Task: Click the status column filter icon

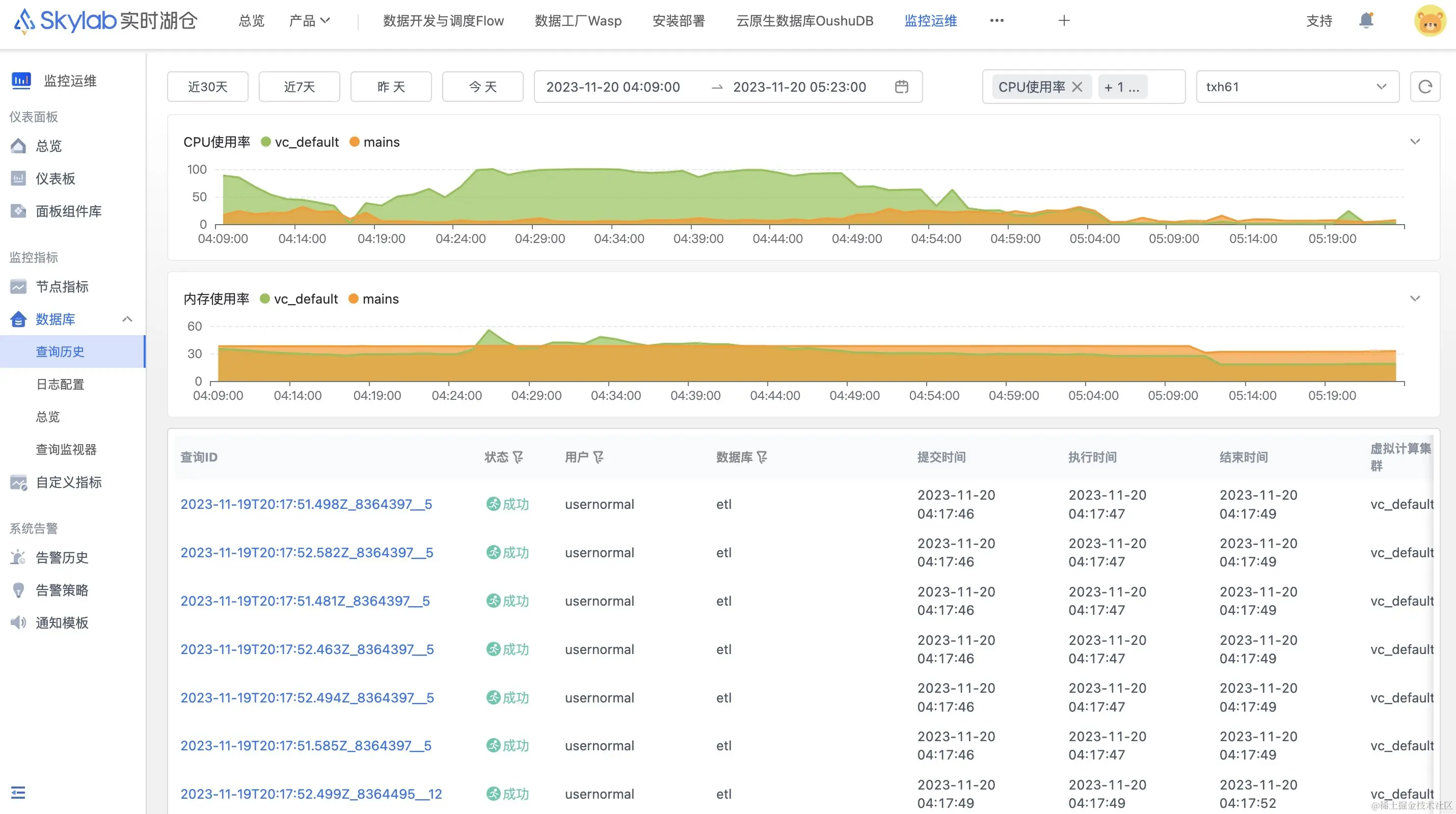Action: [x=518, y=457]
